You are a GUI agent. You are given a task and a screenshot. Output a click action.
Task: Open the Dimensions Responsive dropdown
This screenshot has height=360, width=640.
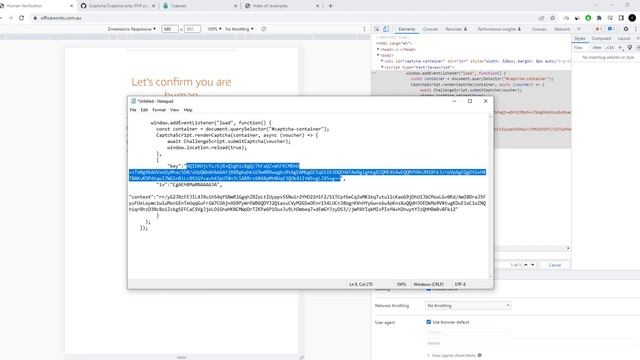(x=131, y=29)
